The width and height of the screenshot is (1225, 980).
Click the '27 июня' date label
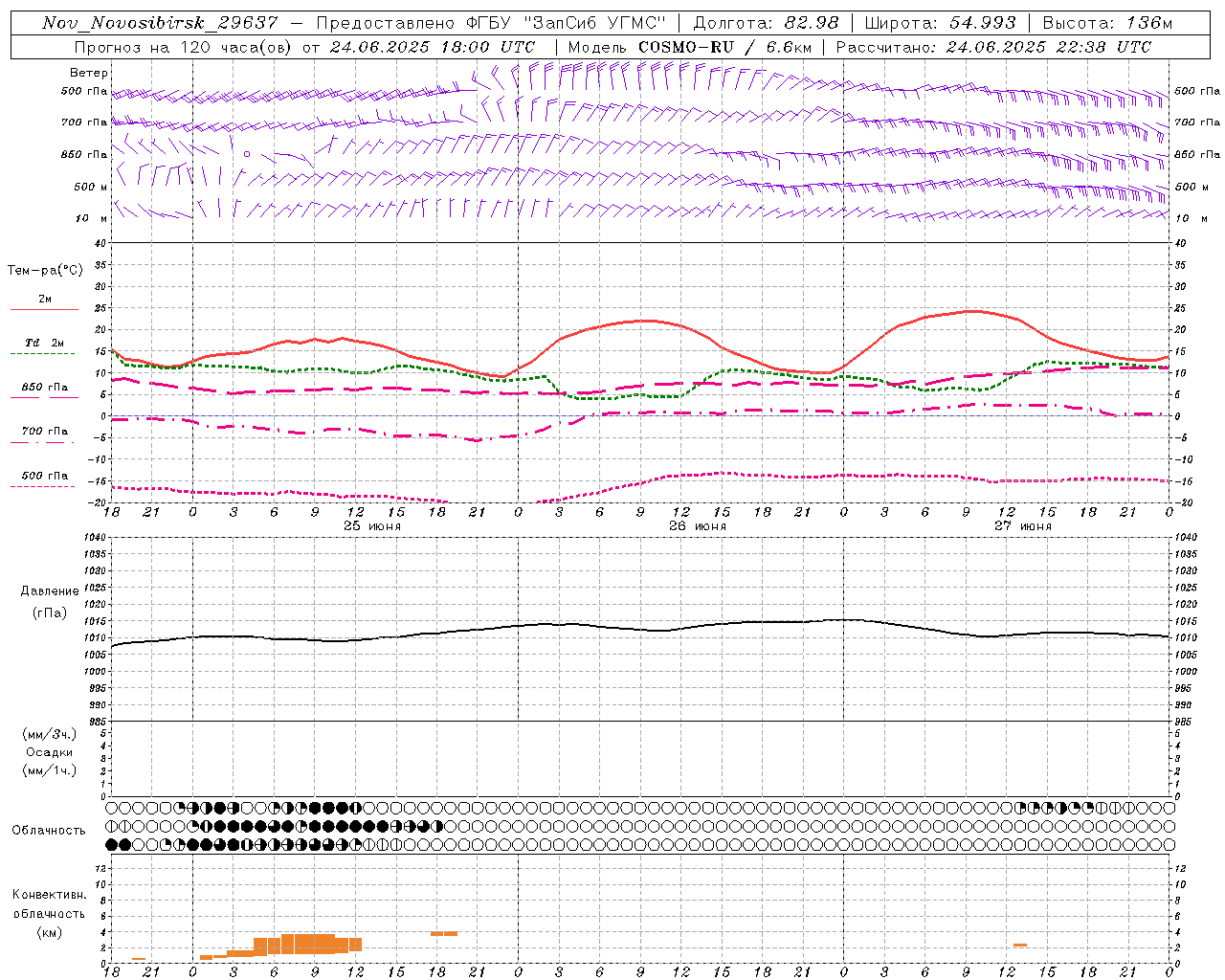pyautogui.click(x=1023, y=526)
